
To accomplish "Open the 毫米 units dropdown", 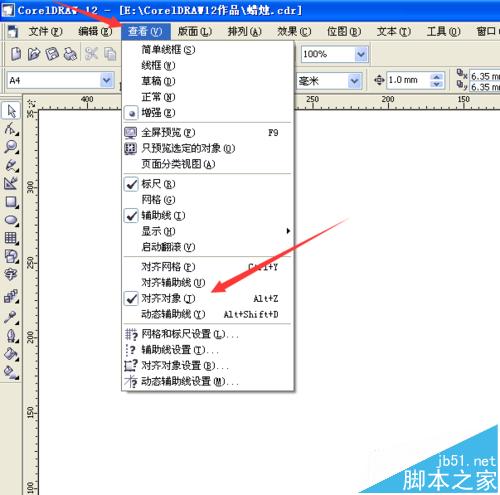I will pyautogui.click(x=354, y=81).
